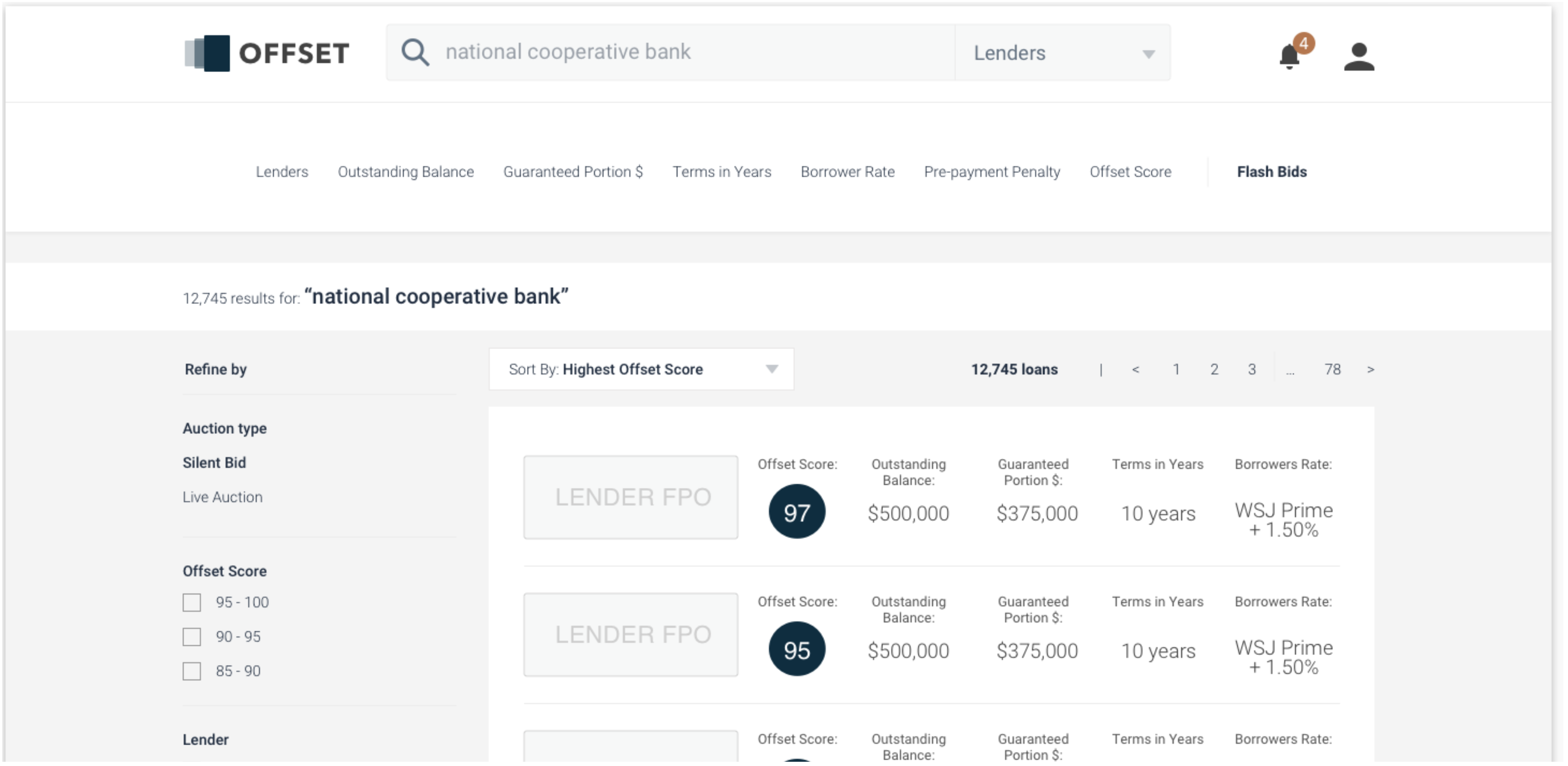Expand the Sort By Highest Offset Score dropdown
This screenshot has height=766, width=1568.
(641, 369)
